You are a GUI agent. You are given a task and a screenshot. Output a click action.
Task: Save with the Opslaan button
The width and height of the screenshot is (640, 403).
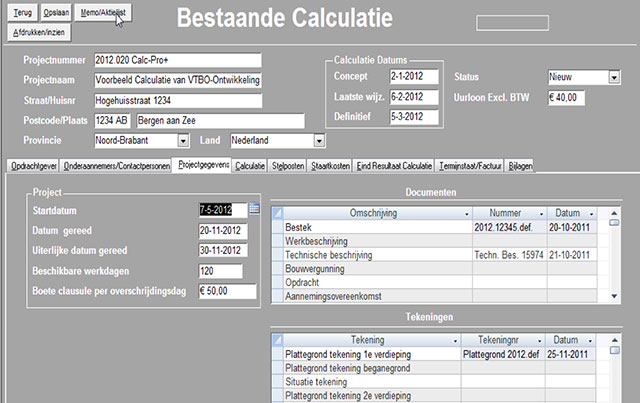56,13
